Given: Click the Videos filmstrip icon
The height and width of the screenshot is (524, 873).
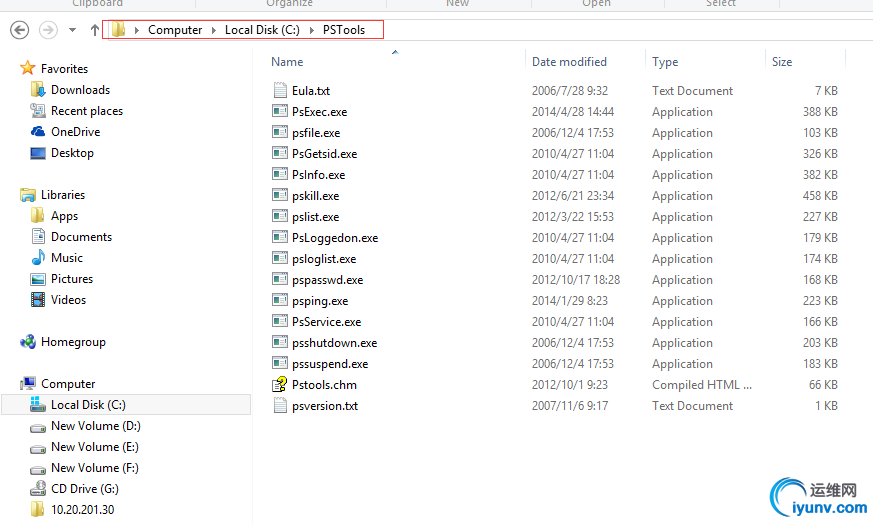Looking at the screenshot, I should (x=38, y=300).
